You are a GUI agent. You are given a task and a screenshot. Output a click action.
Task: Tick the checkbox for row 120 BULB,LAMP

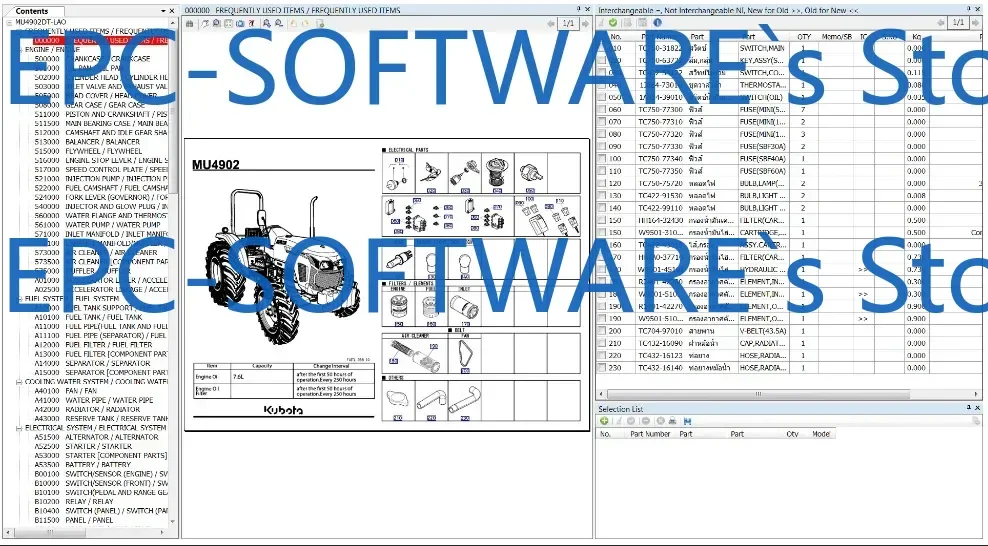point(602,183)
